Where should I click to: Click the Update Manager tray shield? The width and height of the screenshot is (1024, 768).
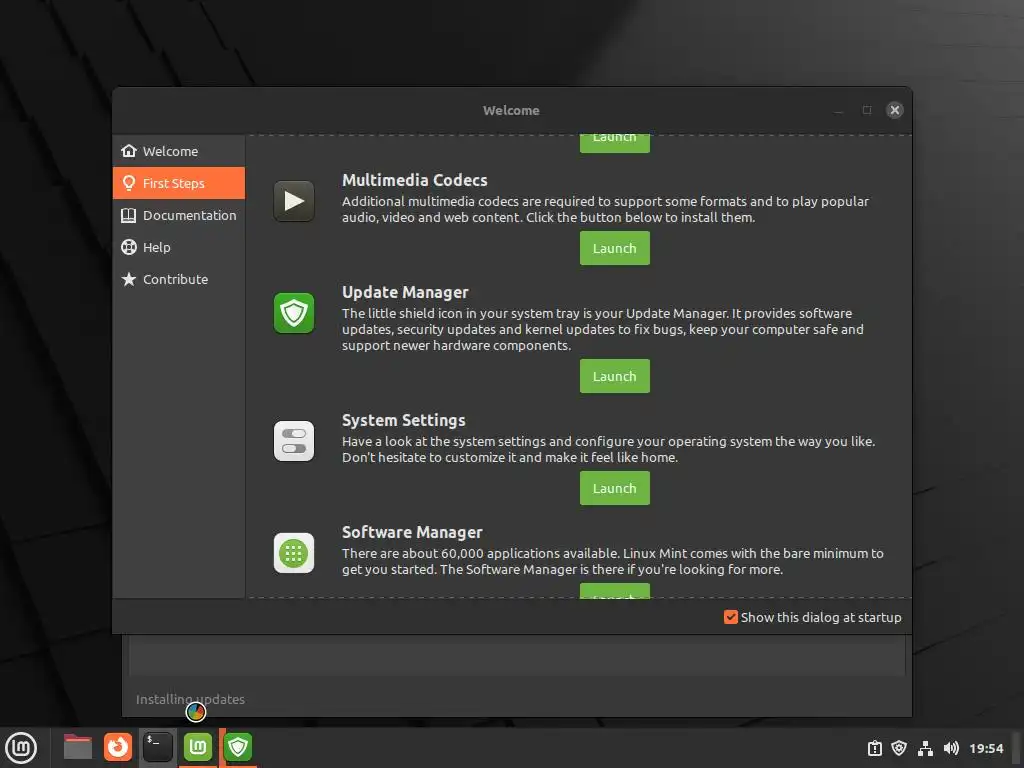(x=899, y=748)
